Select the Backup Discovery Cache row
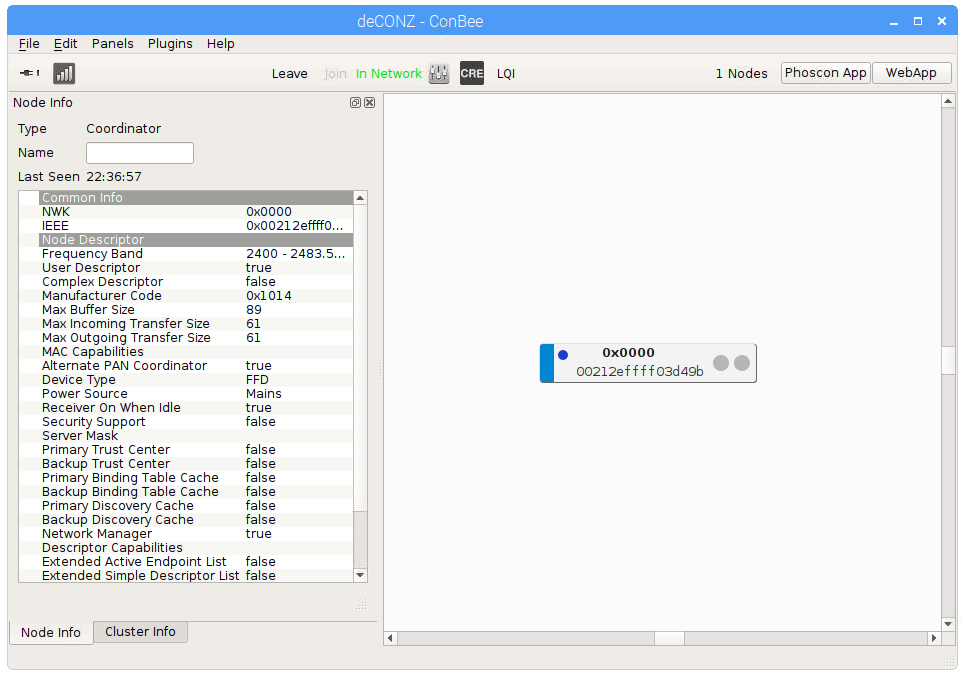This screenshot has width=964, height=675. [186, 519]
